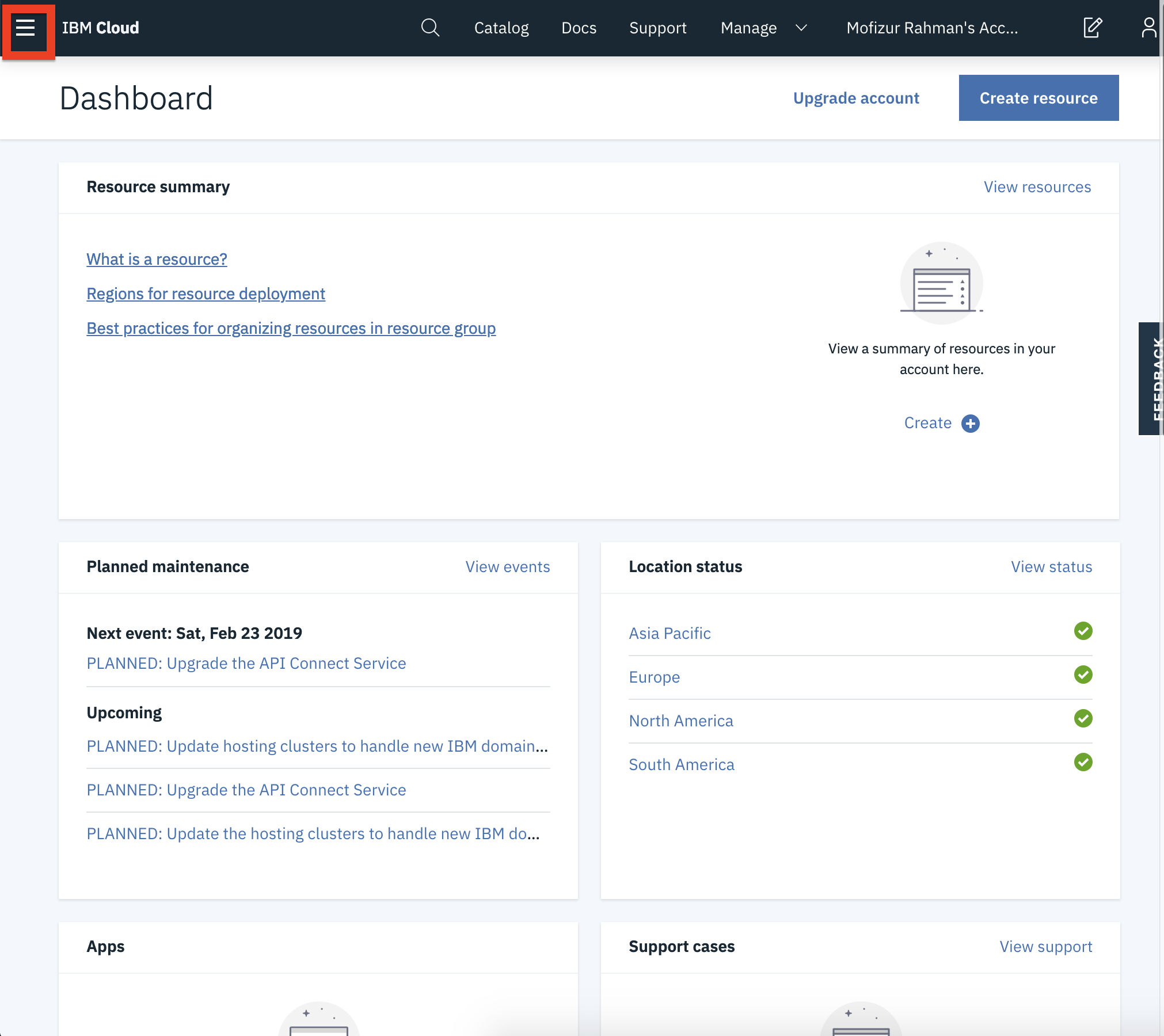Click the Apps card heading
The height and width of the screenshot is (1036, 1164).
[x=106, y=947]
